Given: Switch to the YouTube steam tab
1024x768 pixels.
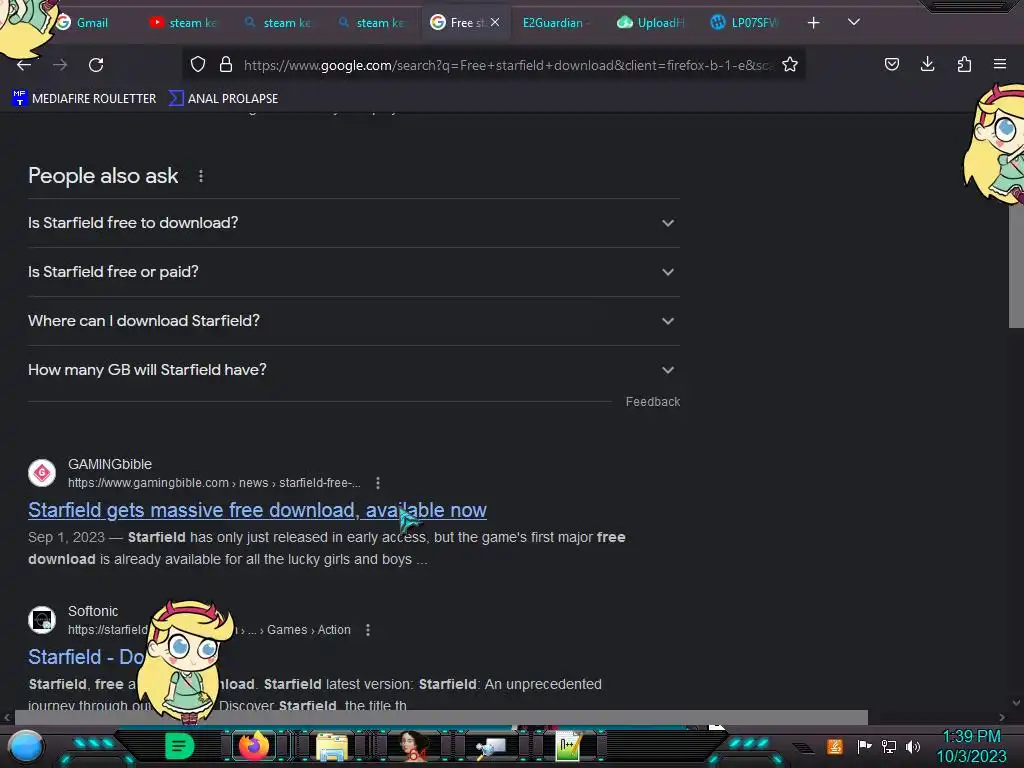Looking at the screenshot, I should (185, 23).
